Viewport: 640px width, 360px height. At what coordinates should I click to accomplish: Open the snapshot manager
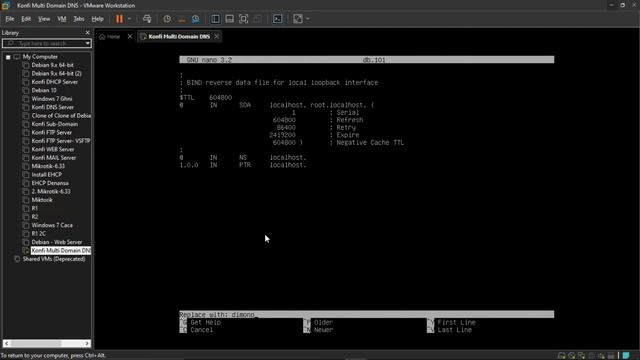click(196, 19)
